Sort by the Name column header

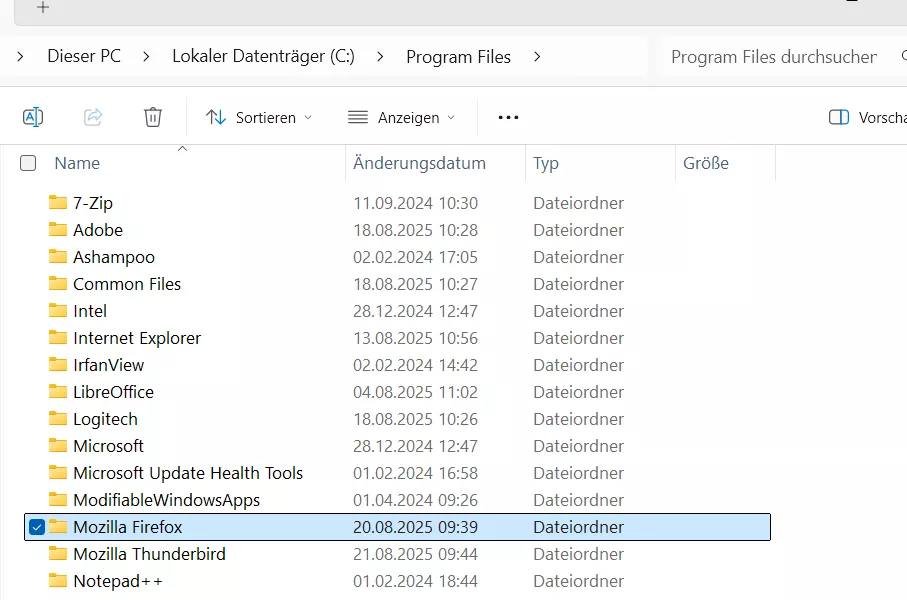pyautogui.click(x=78, y=163)
